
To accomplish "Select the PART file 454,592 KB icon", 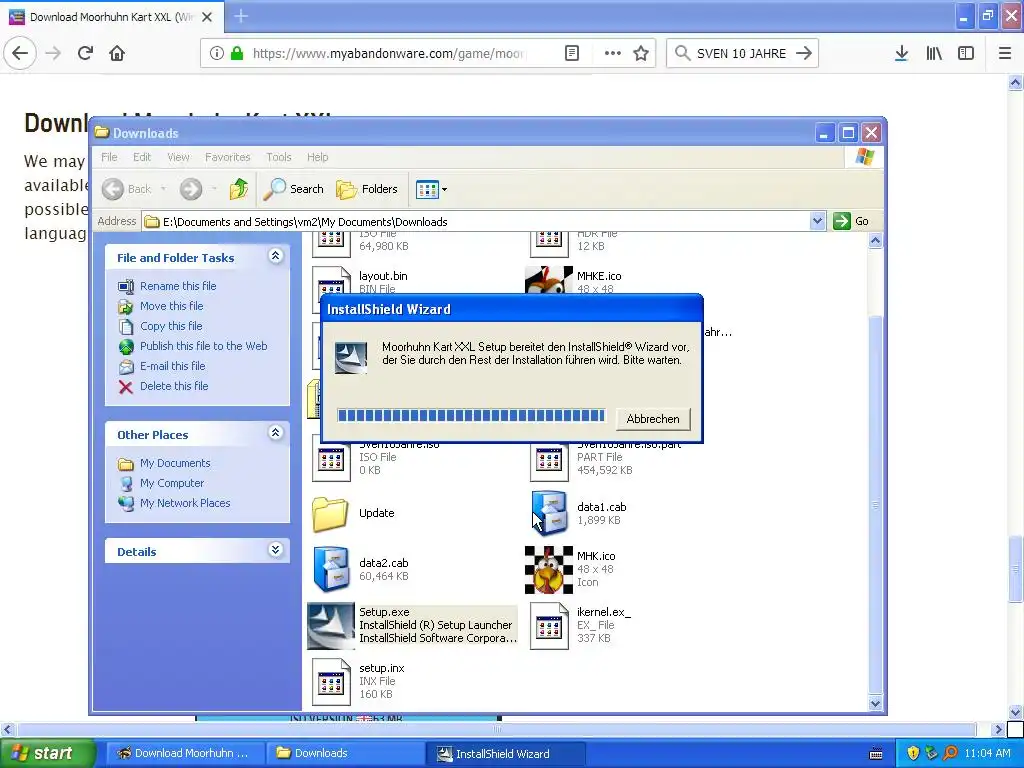I will tap(549, 460).
